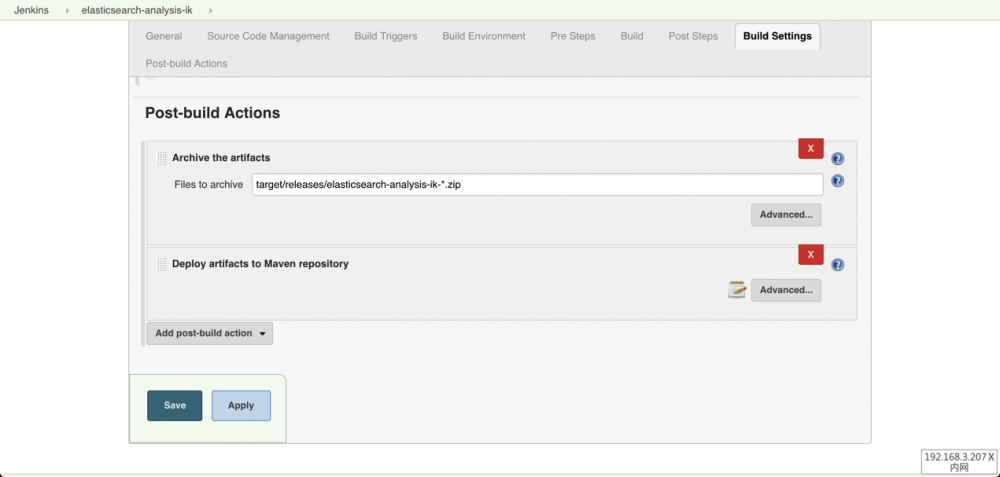Open help for Files to archive field

pyautogui.click(x=838, y=180)
